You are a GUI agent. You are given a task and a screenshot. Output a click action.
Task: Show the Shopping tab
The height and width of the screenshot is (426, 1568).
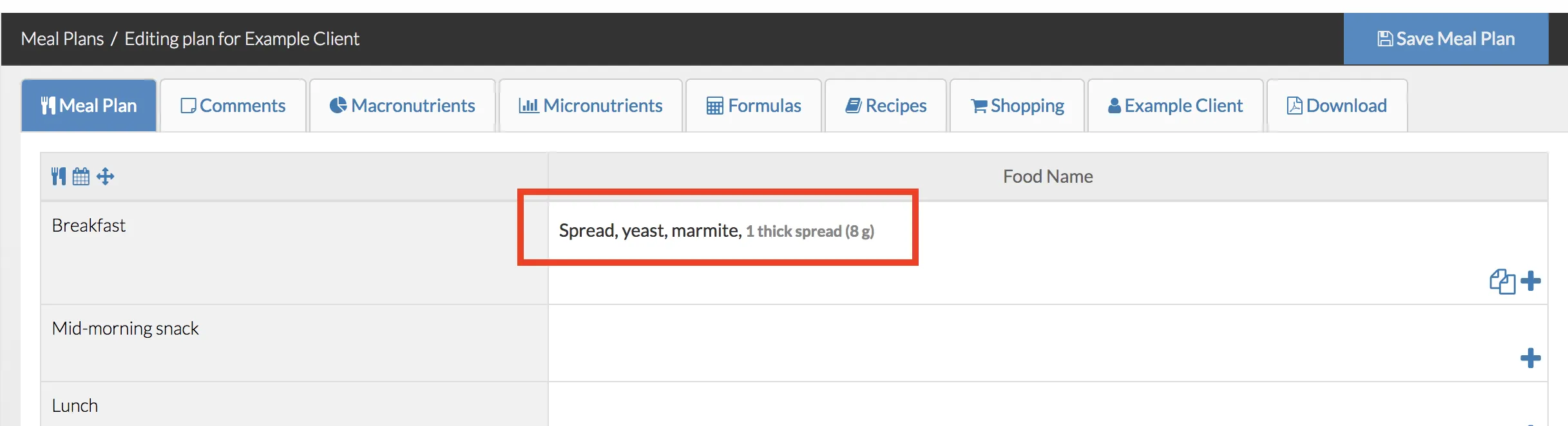[1017, 106]
